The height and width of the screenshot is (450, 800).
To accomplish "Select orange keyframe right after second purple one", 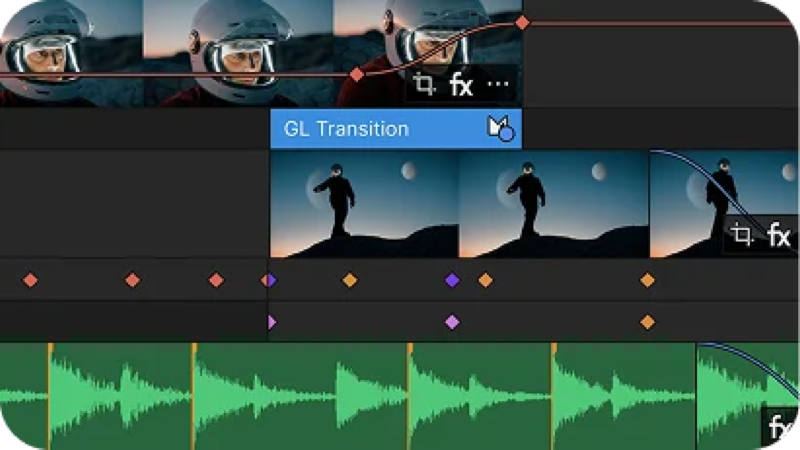I will [485, 280].
